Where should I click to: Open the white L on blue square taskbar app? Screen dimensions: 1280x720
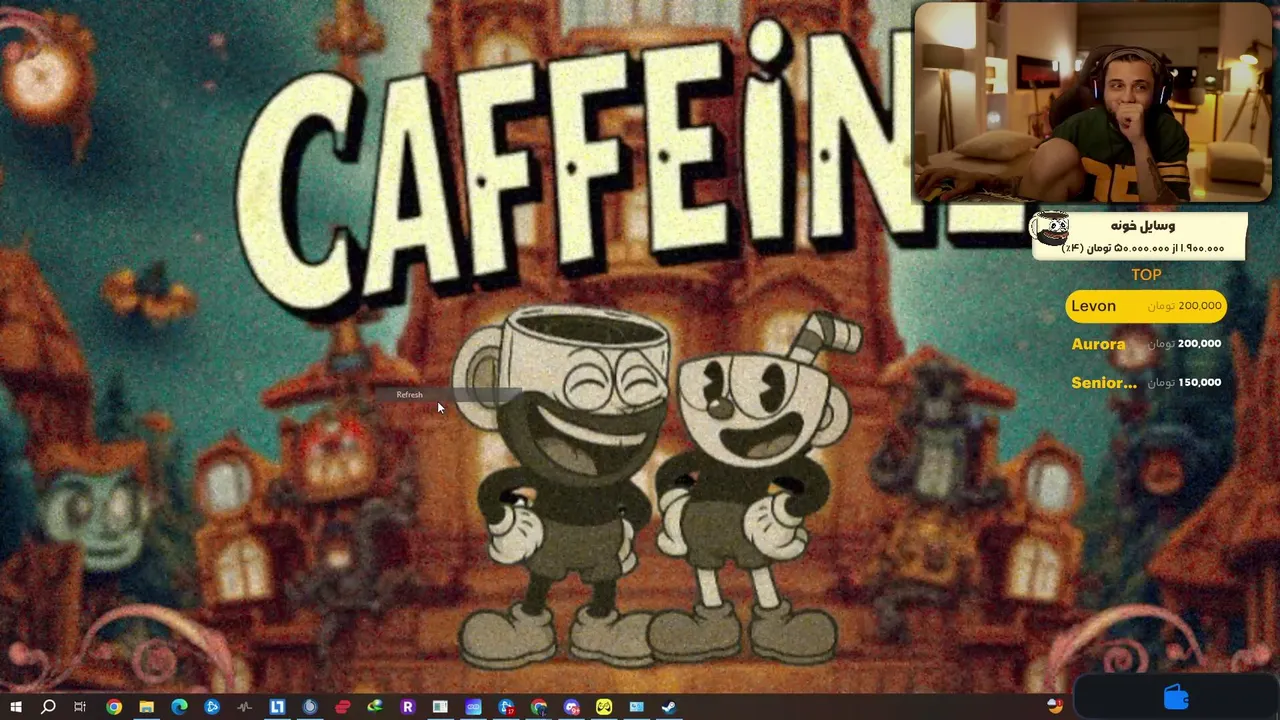(277, 707)
